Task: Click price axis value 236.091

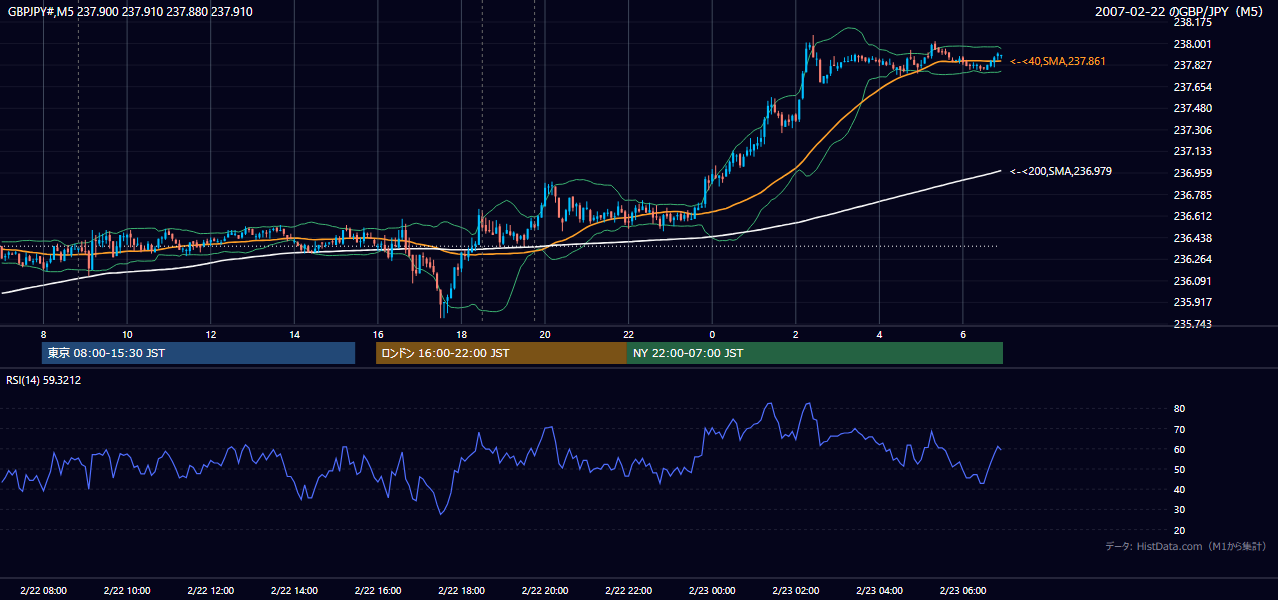Action: pos(1193,281)
